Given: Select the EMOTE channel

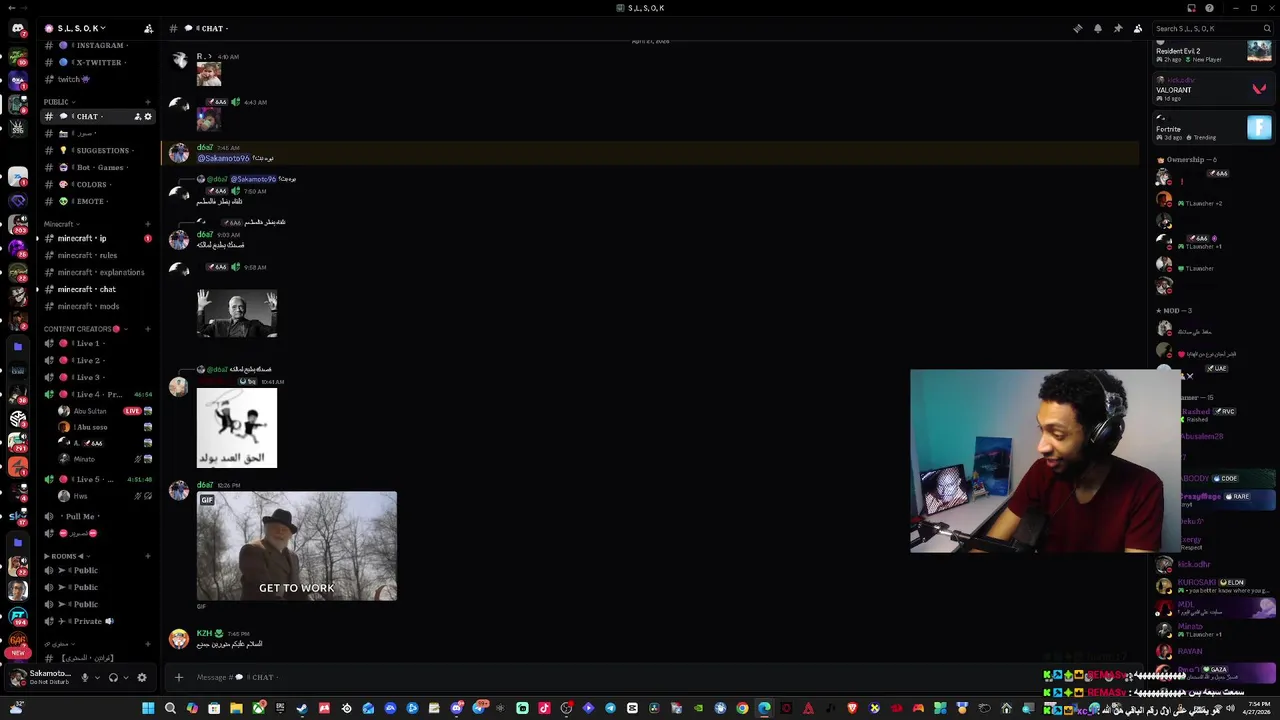Looking at the screenshot, I should (98, 201).
